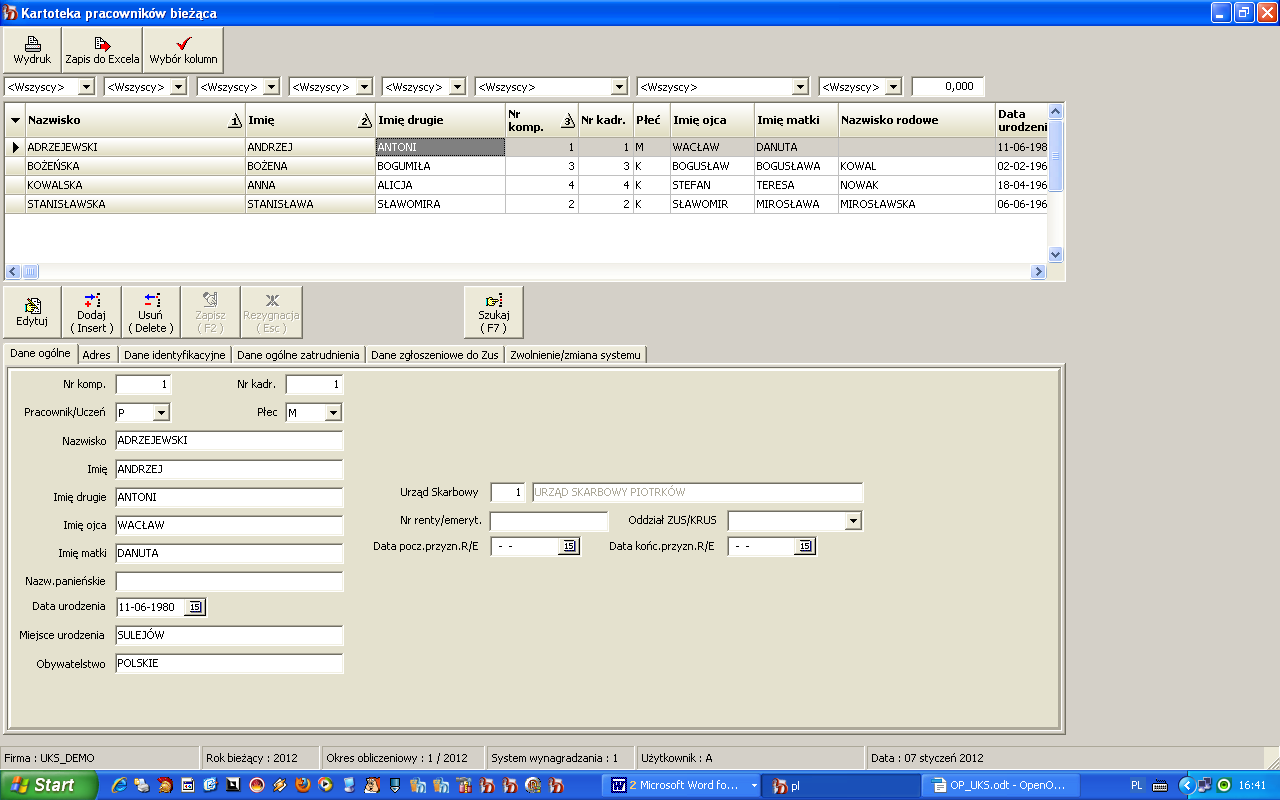Image resolution: width=1280 pixels, height=800 pixels.
Task: Open the Pracownik/Uczeń dropdown
Action: 162,412
